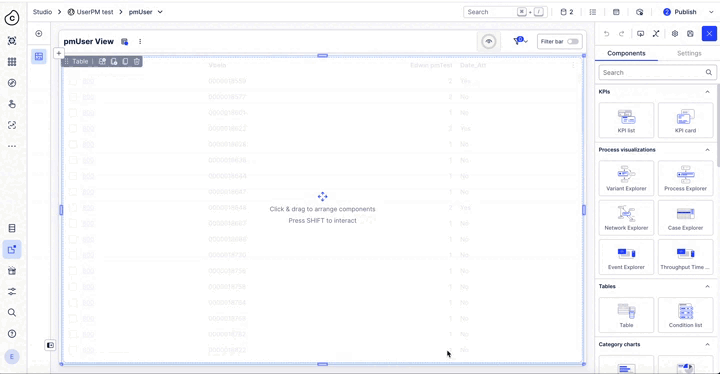Switch to the Settings tab
Viewport: 720px width, 374px height.
[x=689, y=53]
